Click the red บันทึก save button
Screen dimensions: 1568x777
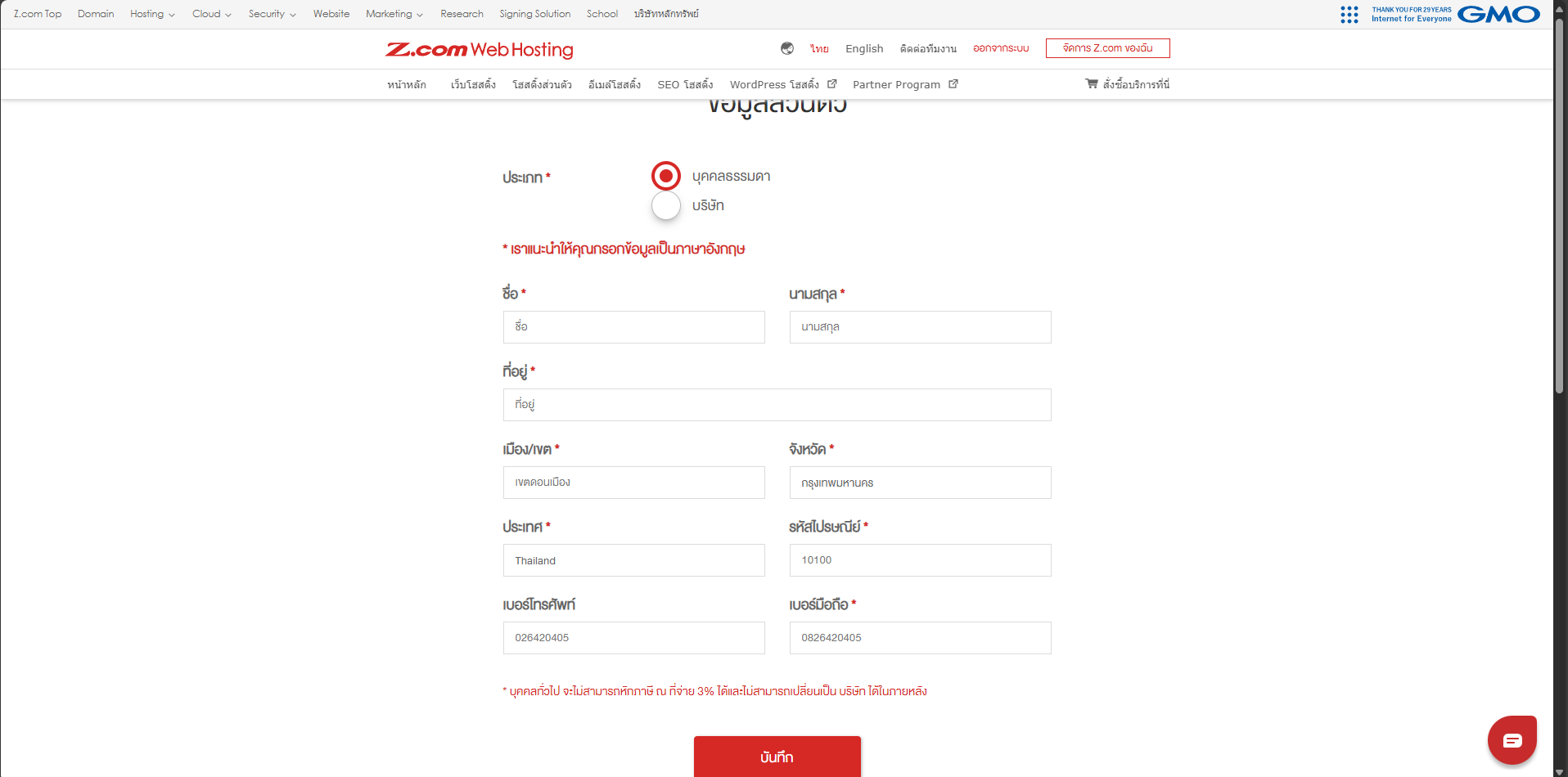point(777,757)
